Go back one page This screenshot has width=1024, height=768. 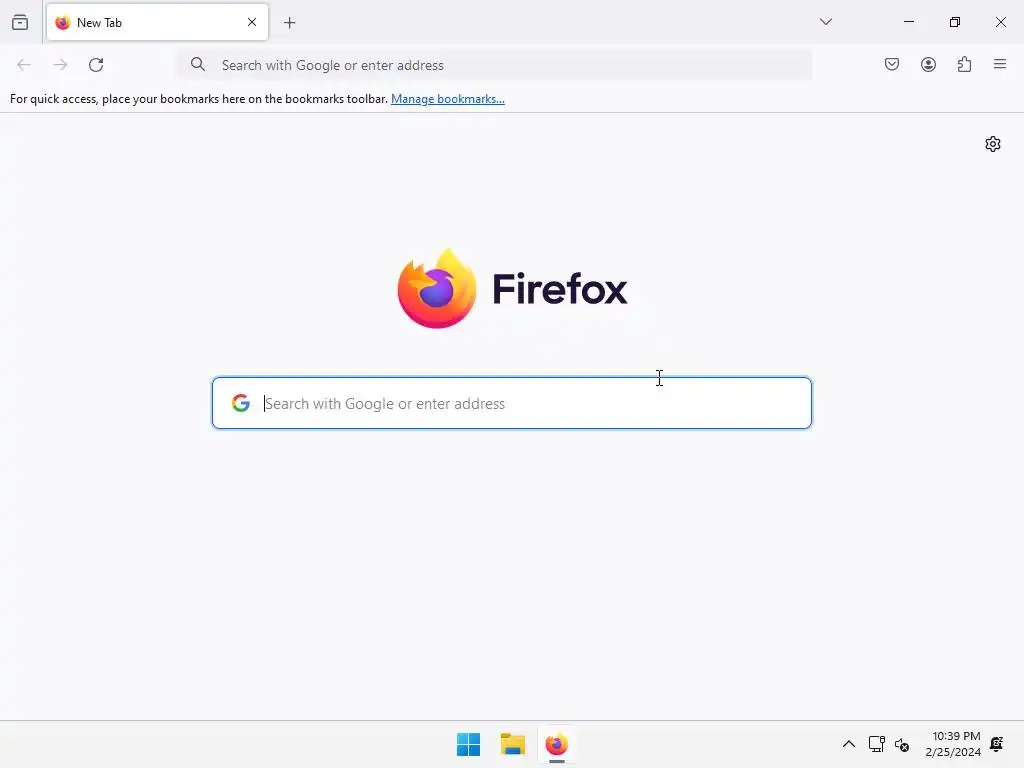(x=24, y=65)
